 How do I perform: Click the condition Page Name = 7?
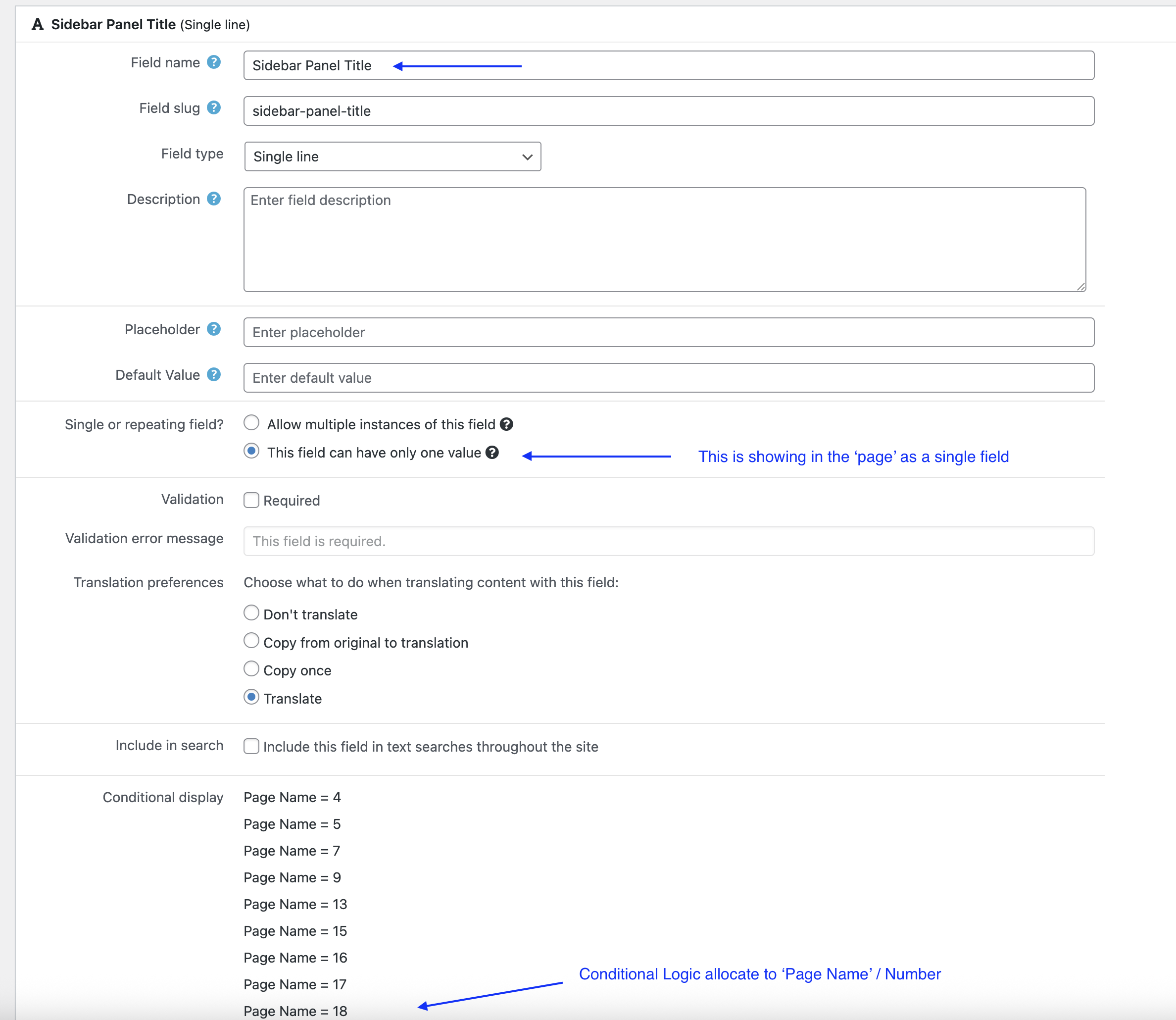pyautogui.click(x=292, y=851)
